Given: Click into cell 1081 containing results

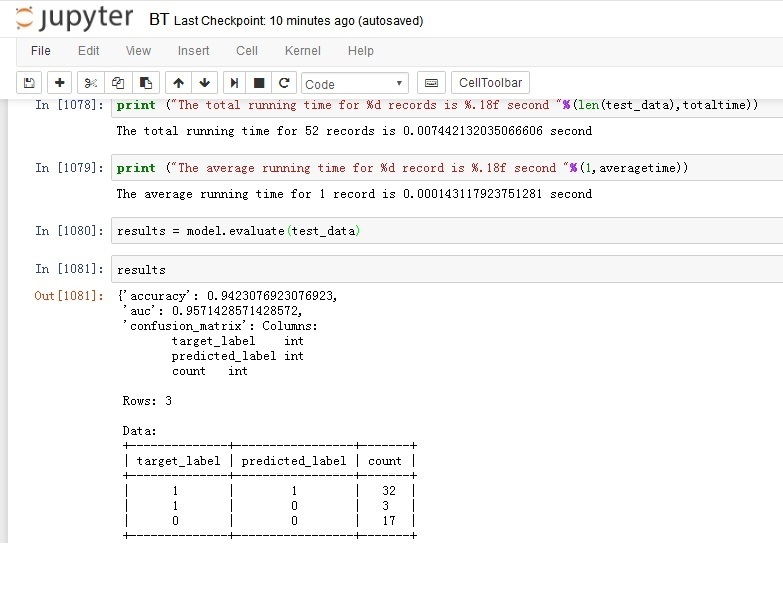Looking at the screenshot, I should coord(447,270).
